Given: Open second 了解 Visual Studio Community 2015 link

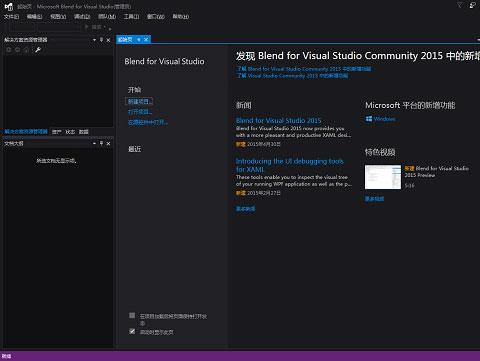Looking at the screenshot, I should (292, 76).
